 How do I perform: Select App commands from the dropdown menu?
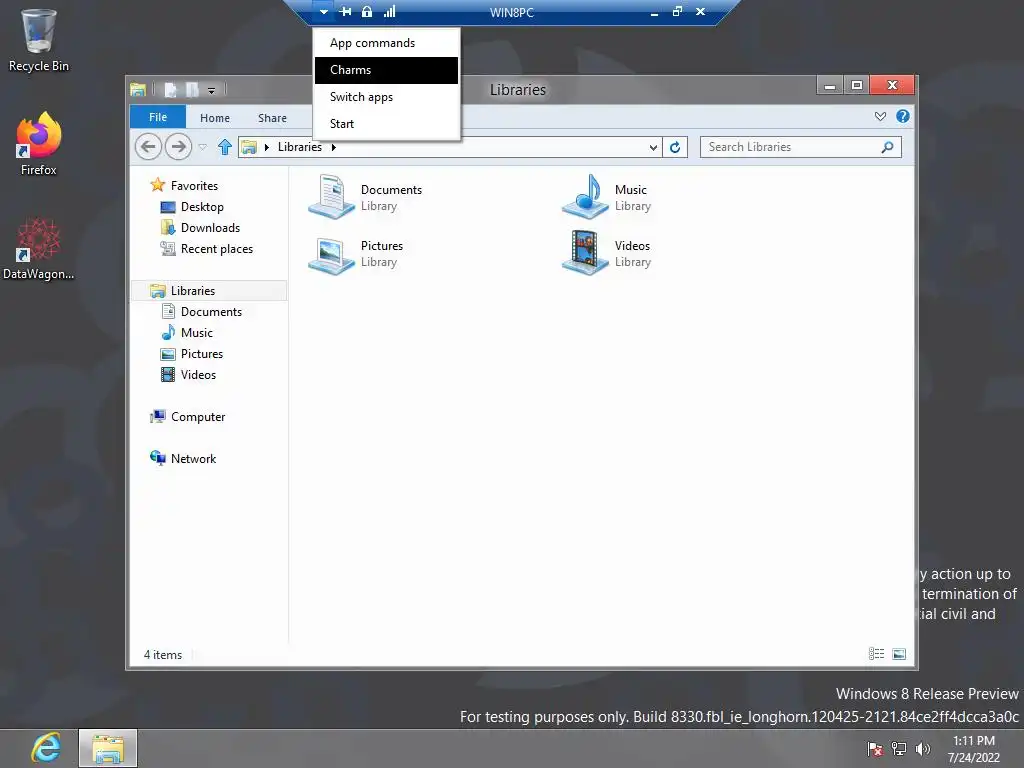click(386, 43)
